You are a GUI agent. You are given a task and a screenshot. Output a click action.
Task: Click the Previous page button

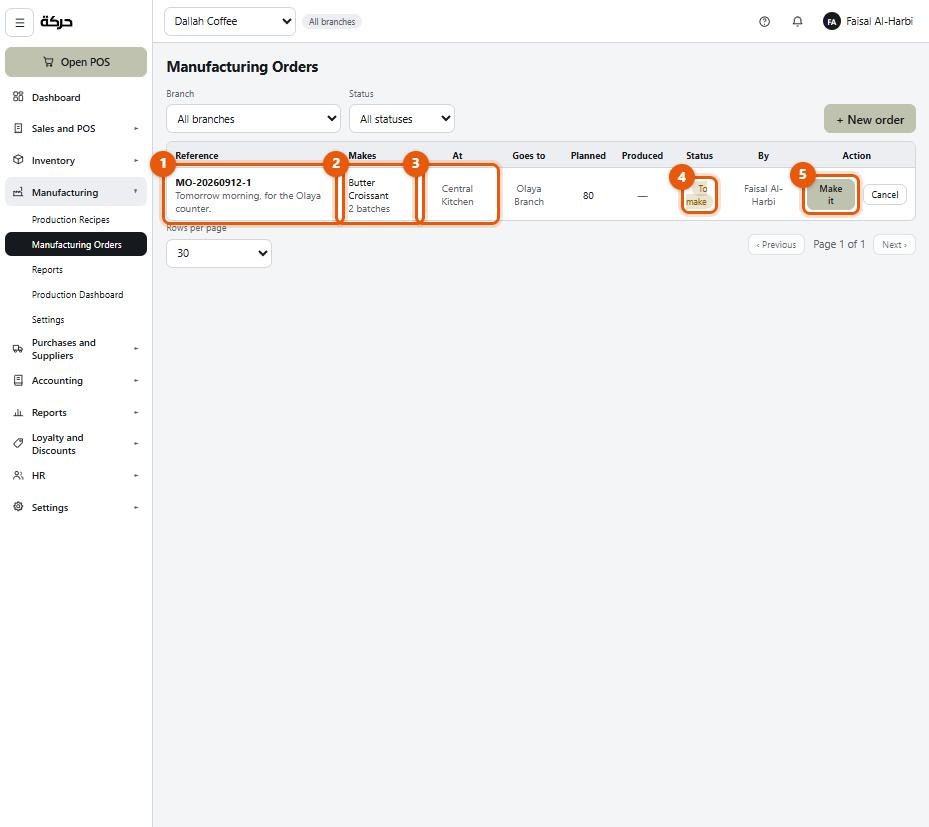(776, 245)
